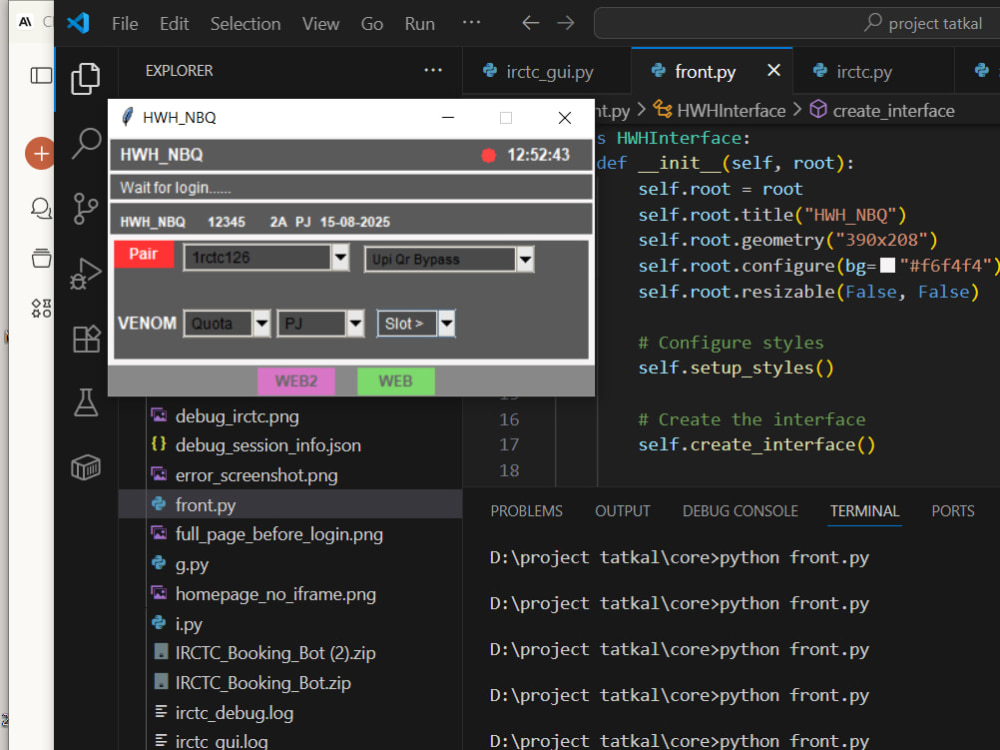Click the orange plus button in left sidebar
This screenshot has height=750, width=1000.
40,153
